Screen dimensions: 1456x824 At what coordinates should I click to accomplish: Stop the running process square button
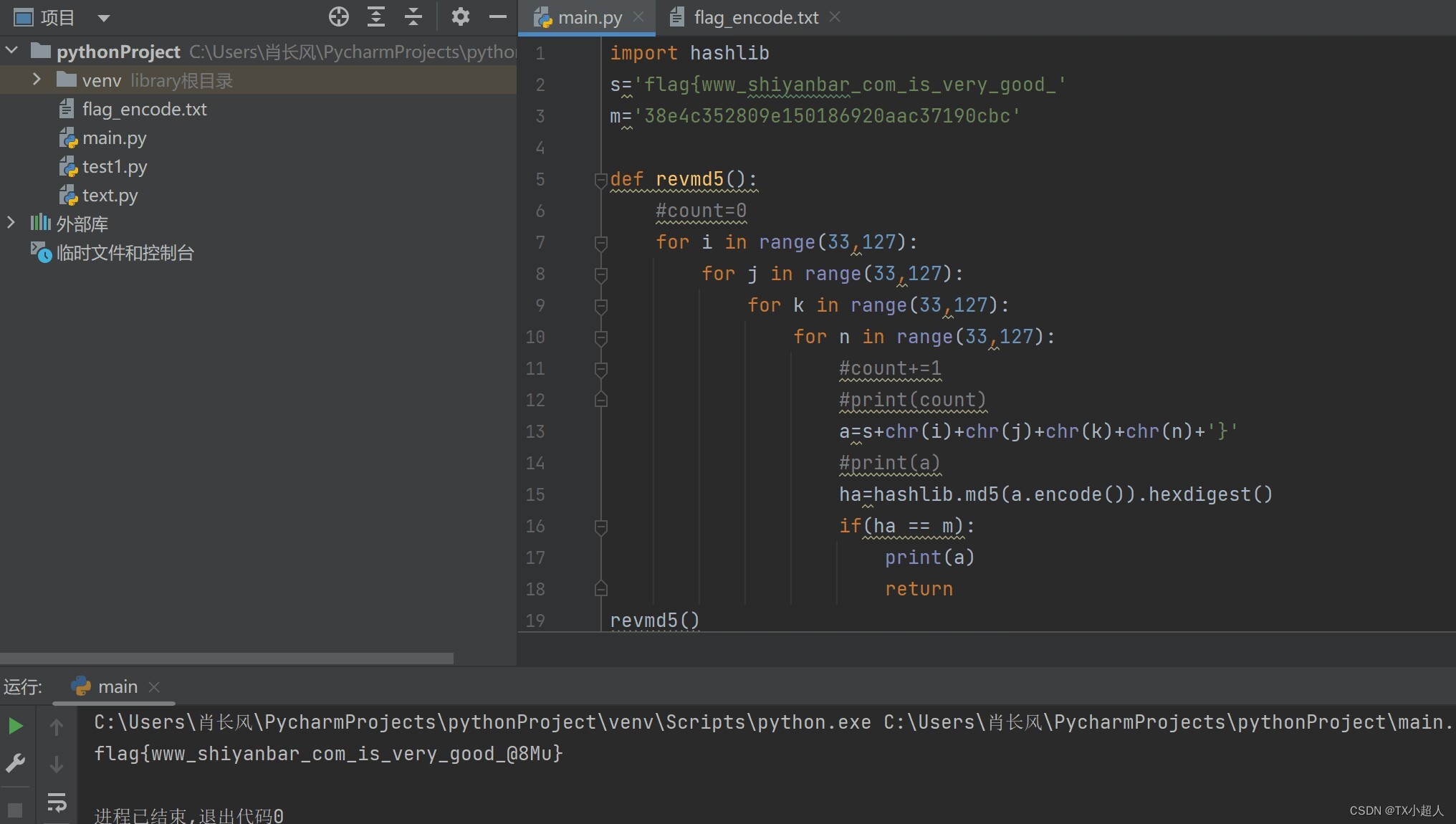15,810
